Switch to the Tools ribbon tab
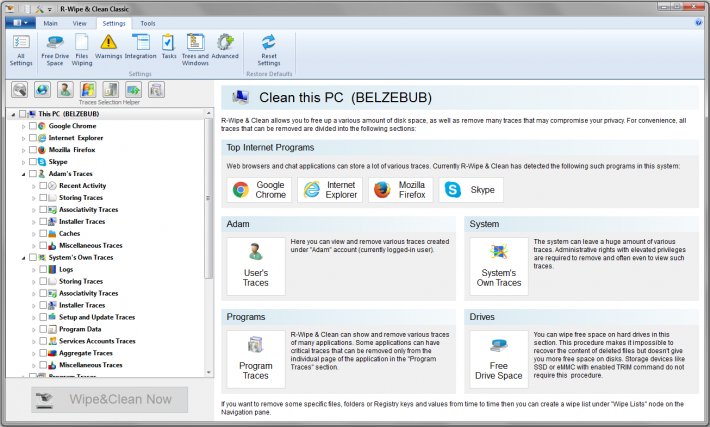This screenshot has height=427, width=710. (x=148, y=23)
